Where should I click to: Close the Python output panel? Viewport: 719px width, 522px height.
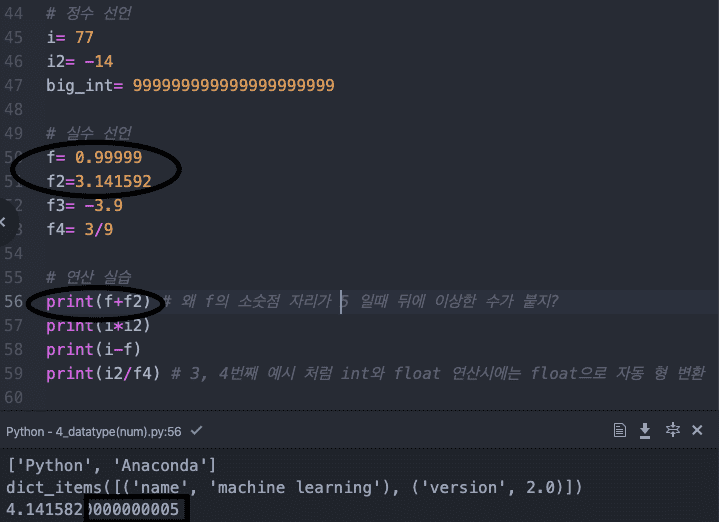[697, 430]
